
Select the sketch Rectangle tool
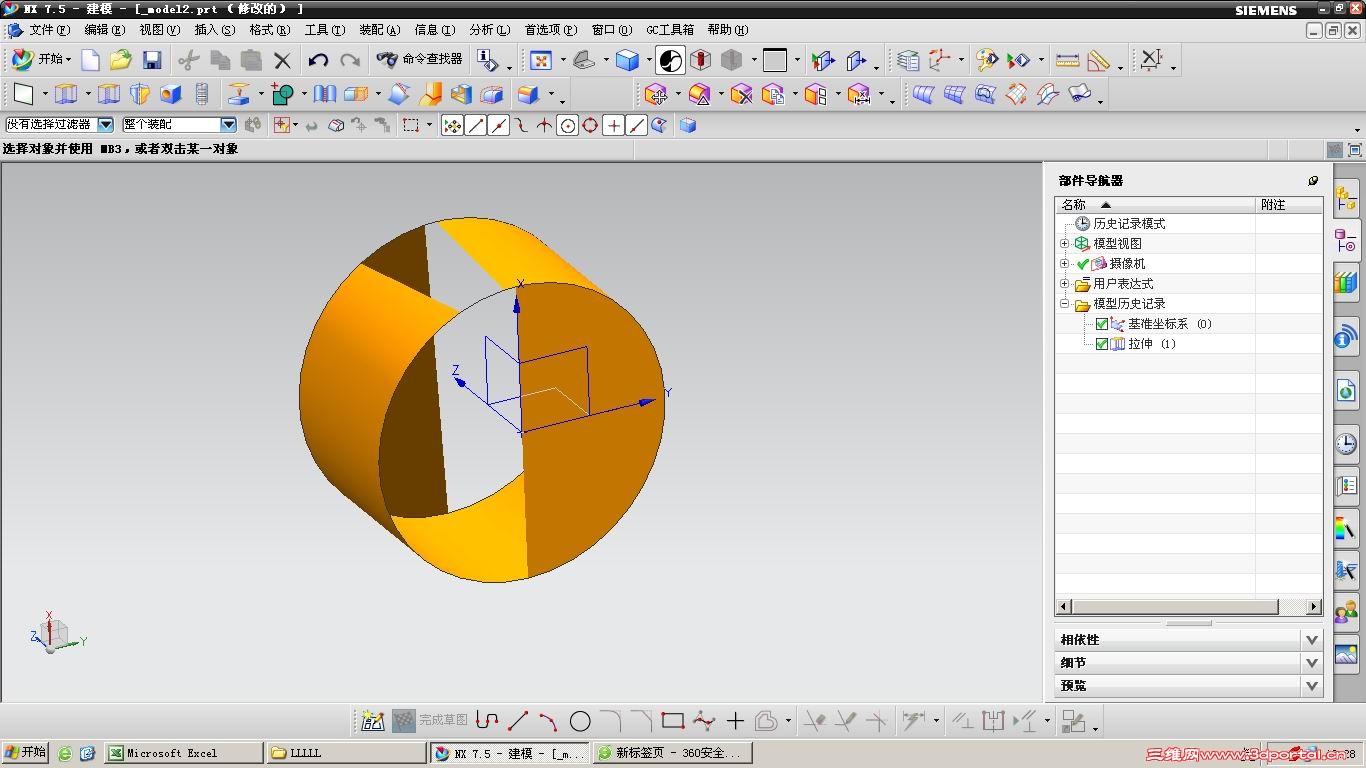[x=672, y=720]
